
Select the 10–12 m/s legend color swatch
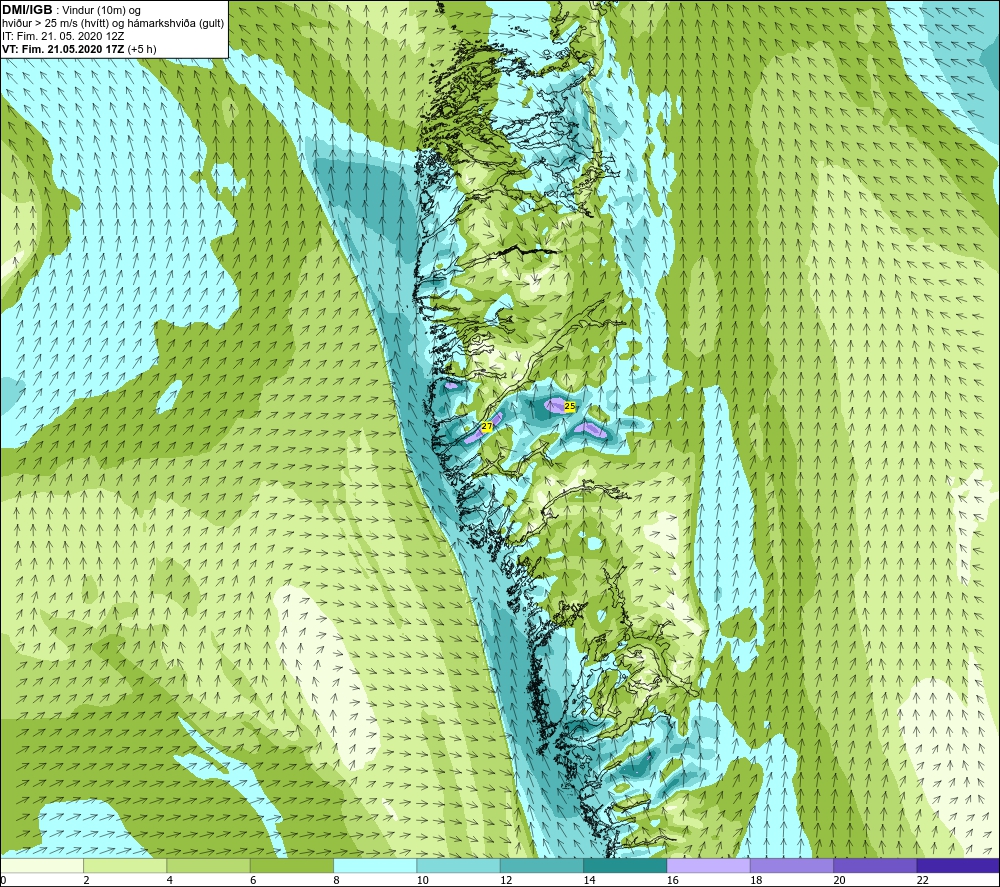coord(459,865)
